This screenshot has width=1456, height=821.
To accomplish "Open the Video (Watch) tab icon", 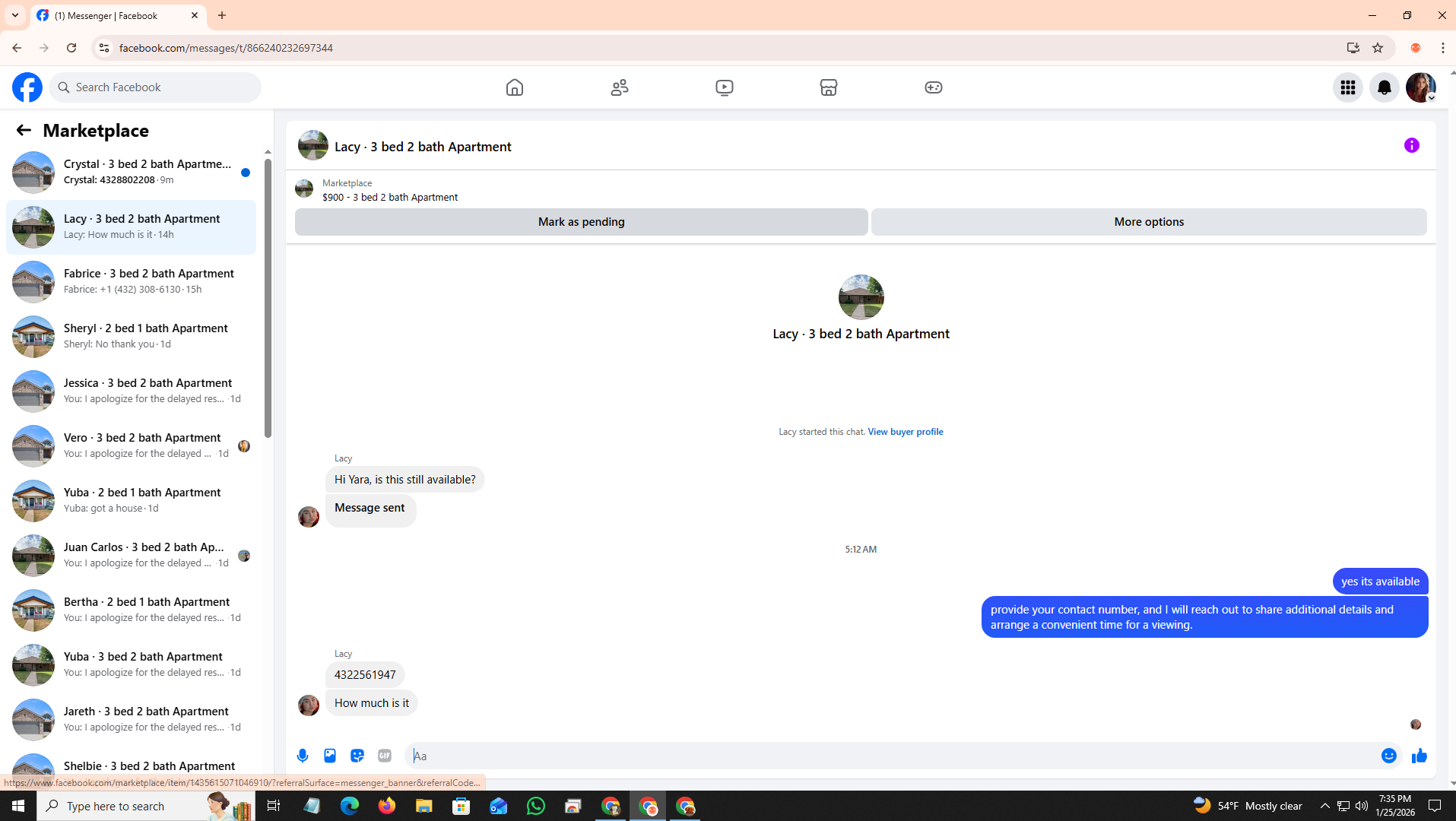I will 725,87.
